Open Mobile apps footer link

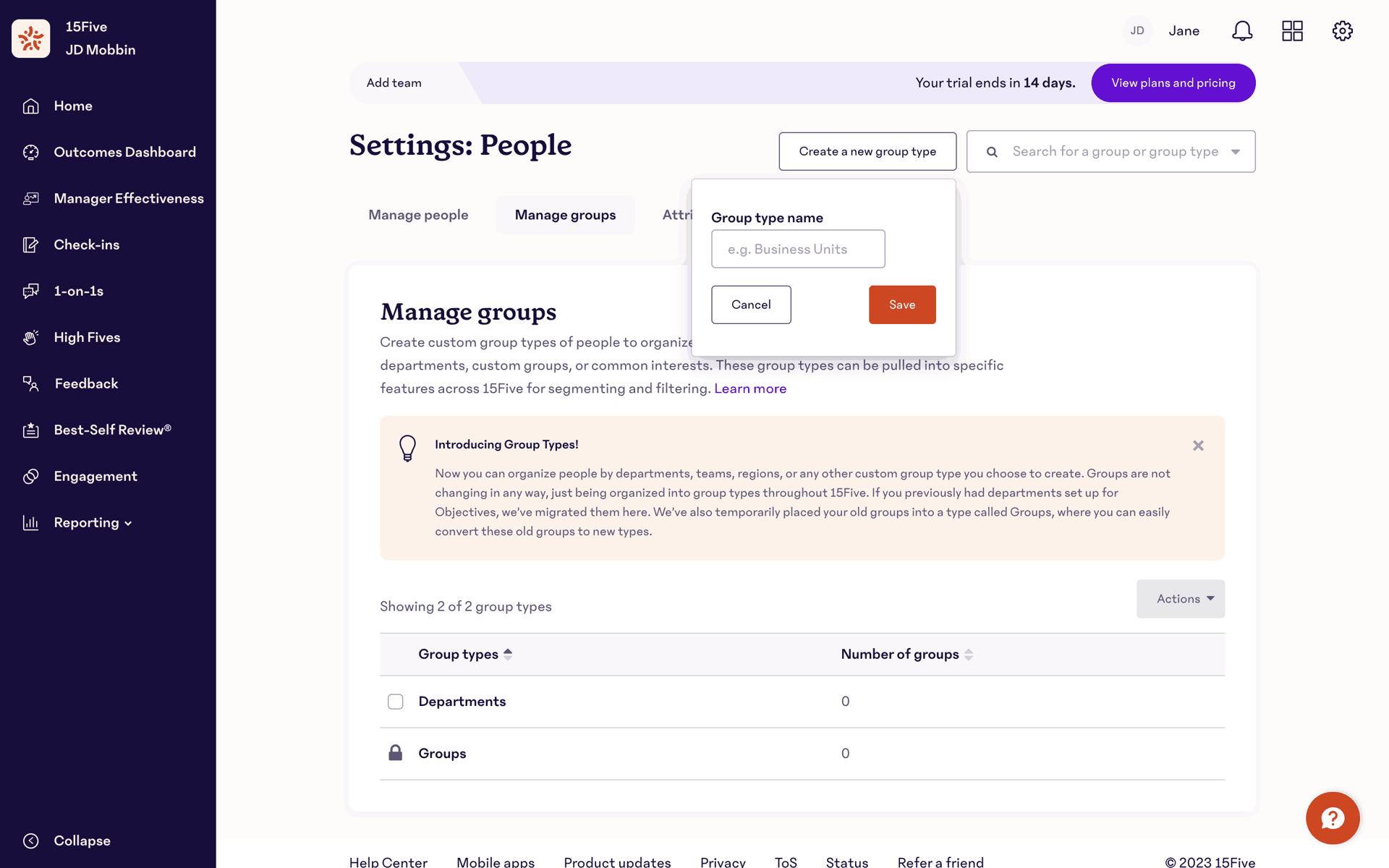point(496,861)
